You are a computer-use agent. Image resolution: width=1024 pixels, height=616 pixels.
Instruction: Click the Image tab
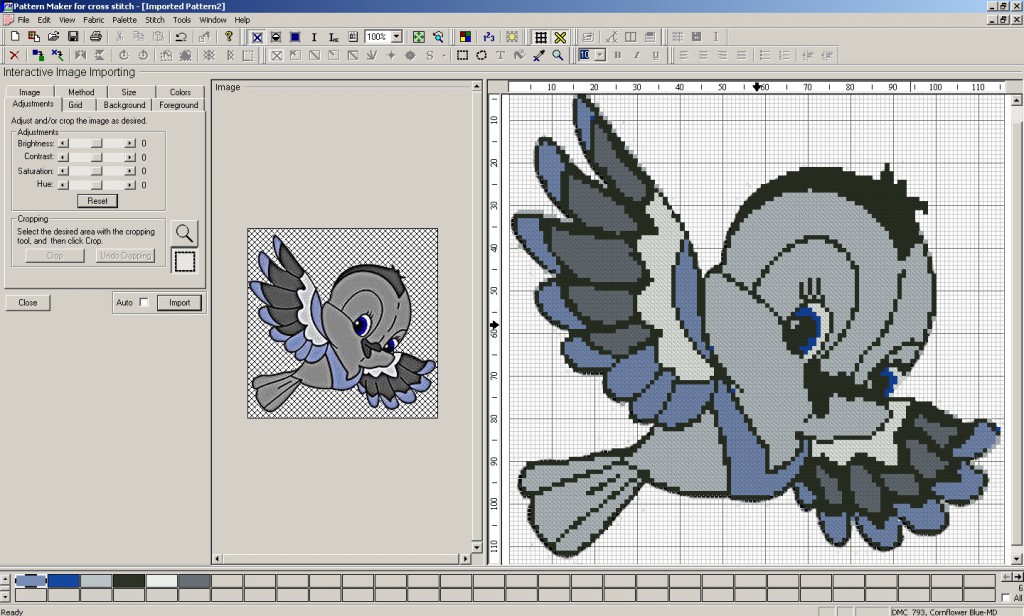coord(29,92)
